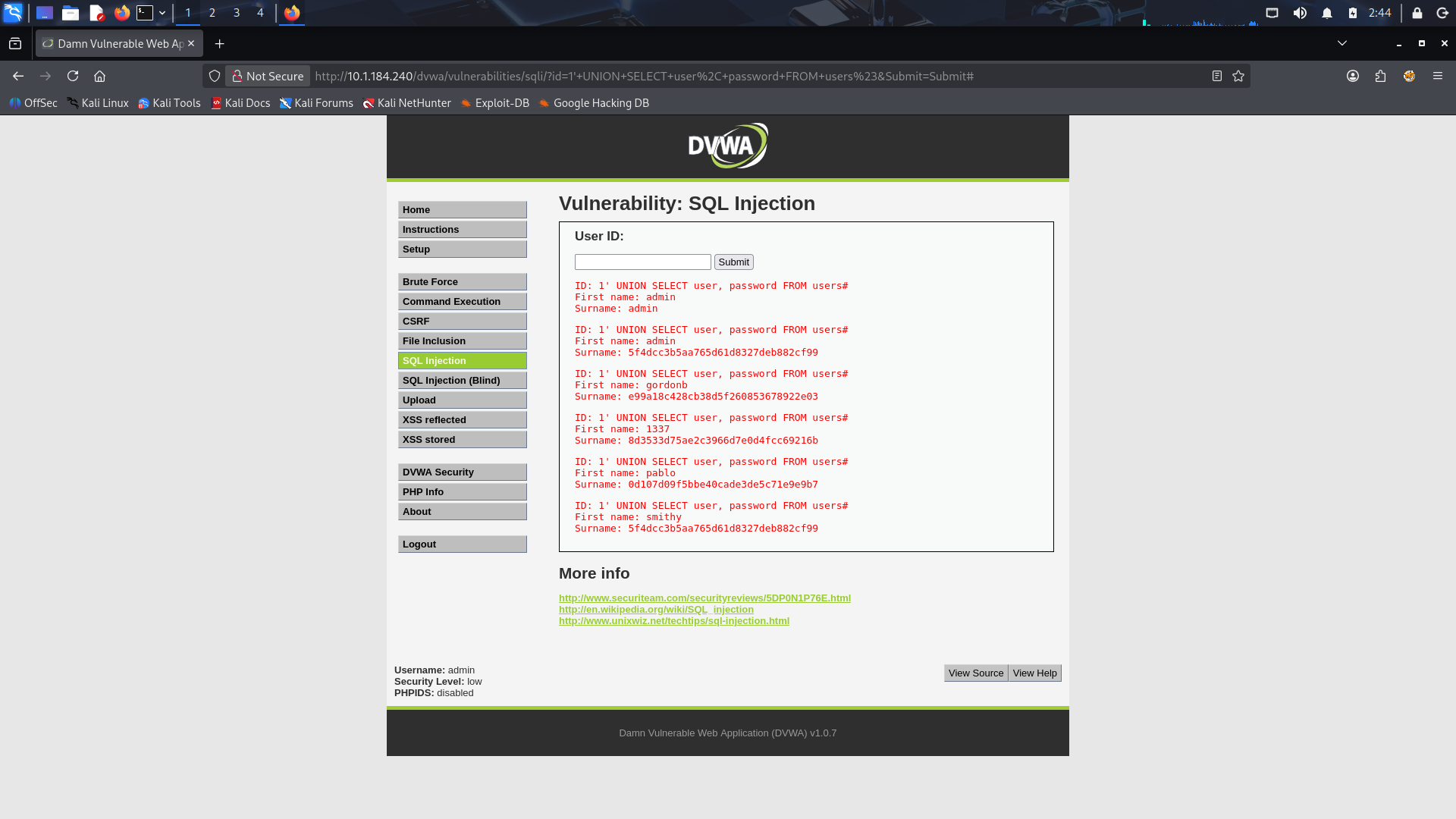Open the DVWA Security settings page

[463, 472]
